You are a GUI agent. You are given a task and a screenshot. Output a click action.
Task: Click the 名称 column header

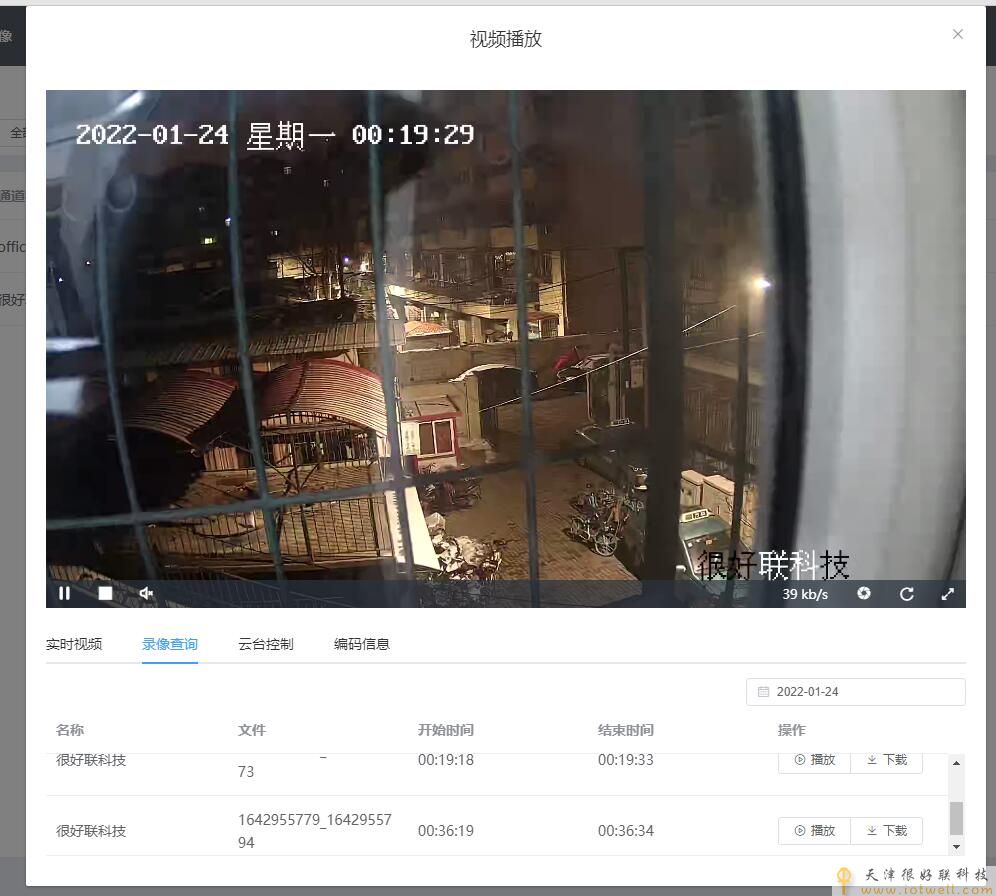(70, 730)
